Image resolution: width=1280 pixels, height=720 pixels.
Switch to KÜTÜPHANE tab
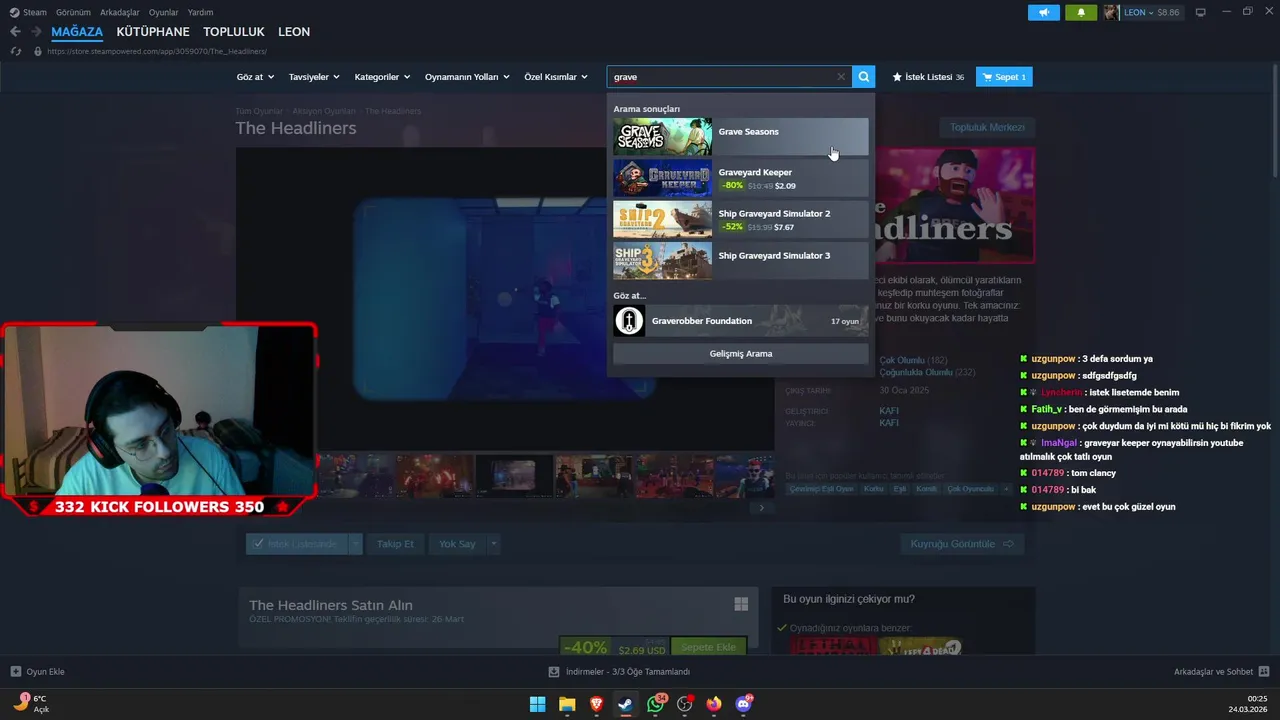coord(153,32)
